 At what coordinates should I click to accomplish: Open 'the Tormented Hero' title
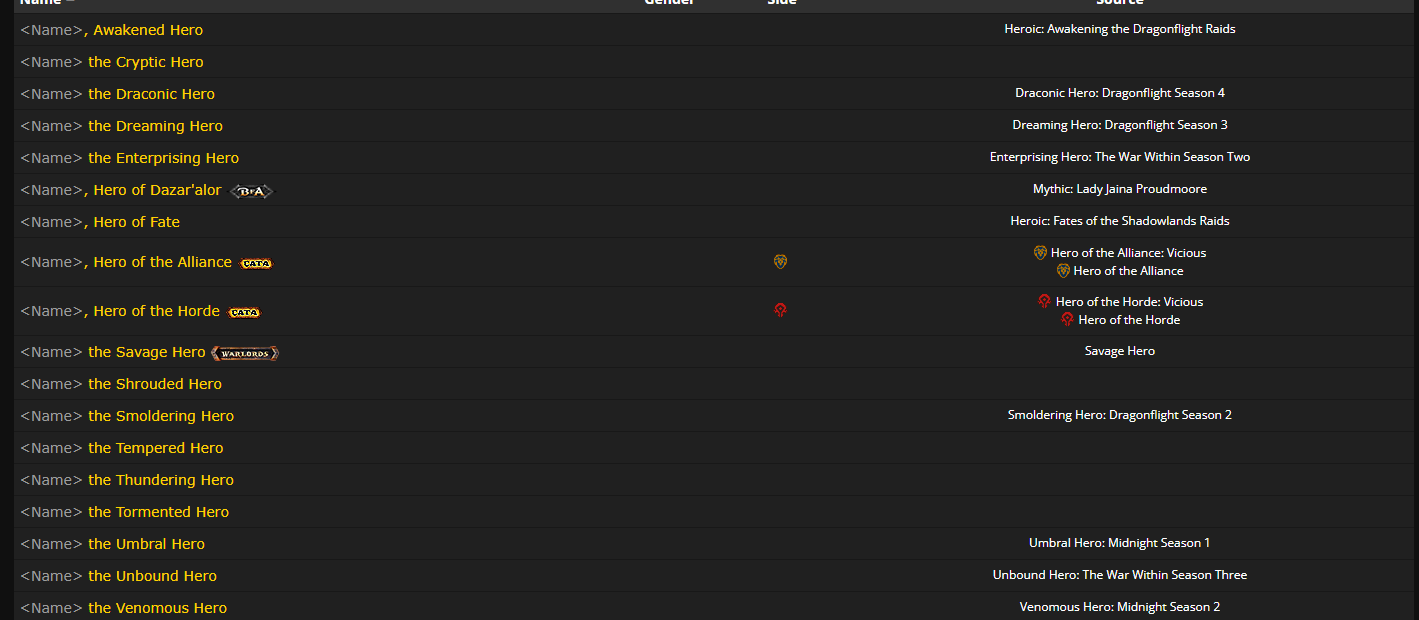(x=159, y=512)
